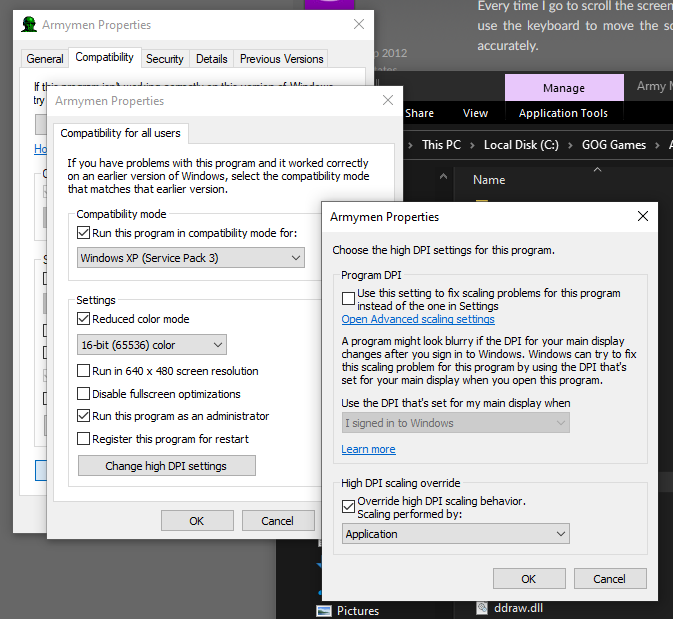This screenshot has width=673, height=619.
Task: Close the Compatibility for all users dialog
Action: [x=388, y=100]
